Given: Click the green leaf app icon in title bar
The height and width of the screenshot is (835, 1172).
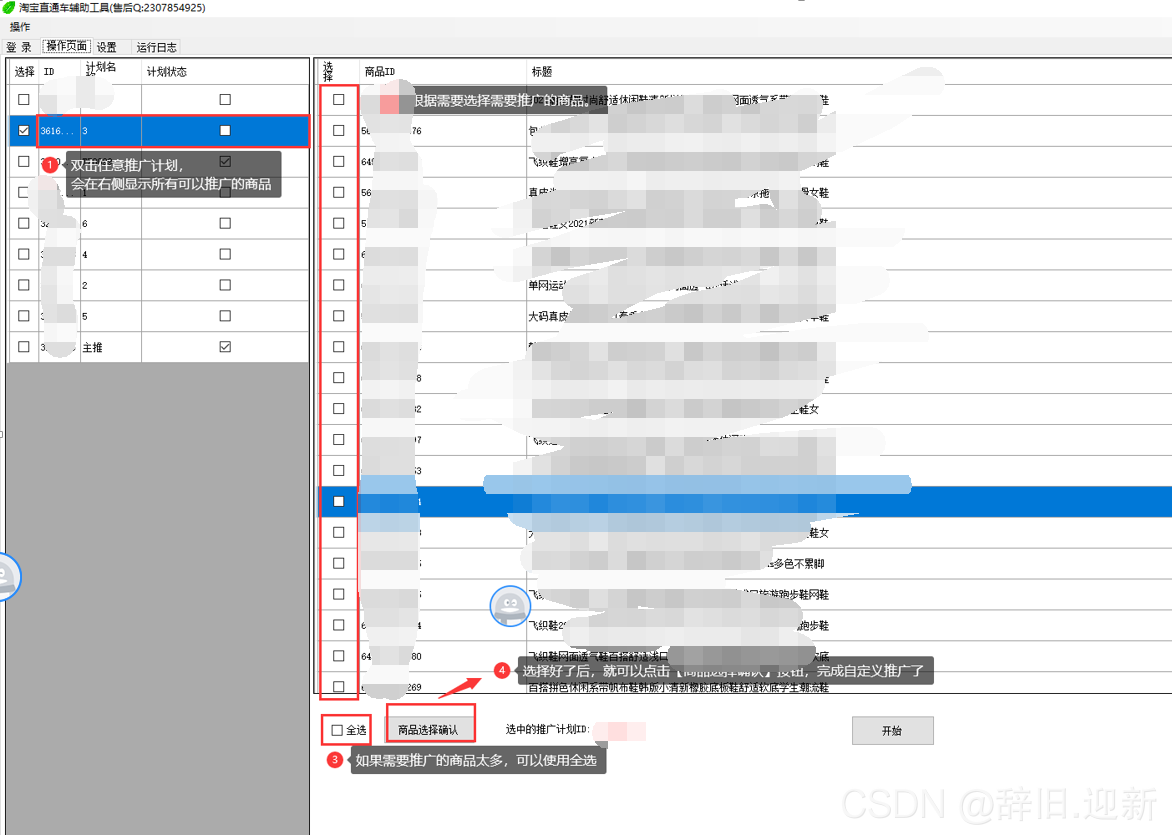Looking at the screenshot, I should coord(8,7).
